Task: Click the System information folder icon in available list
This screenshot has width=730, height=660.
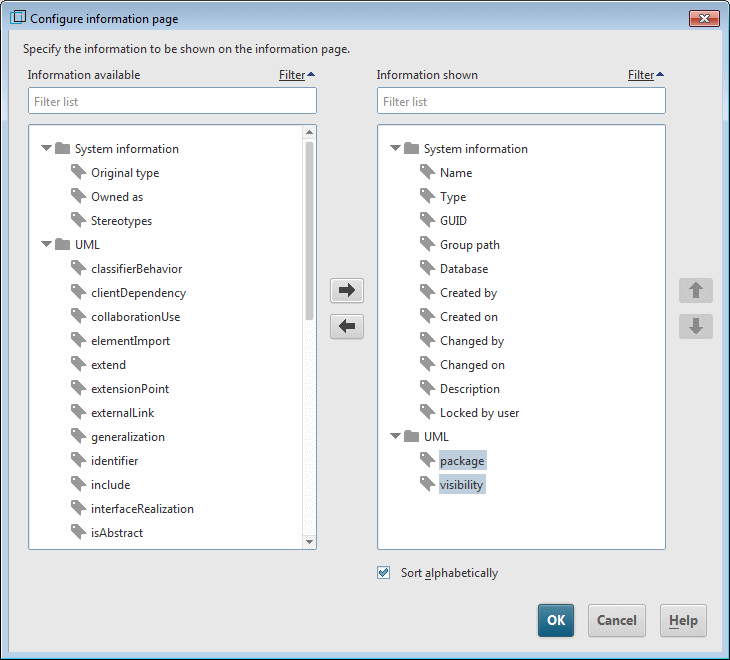Action: pyautogui.click(x=62, y=148)
